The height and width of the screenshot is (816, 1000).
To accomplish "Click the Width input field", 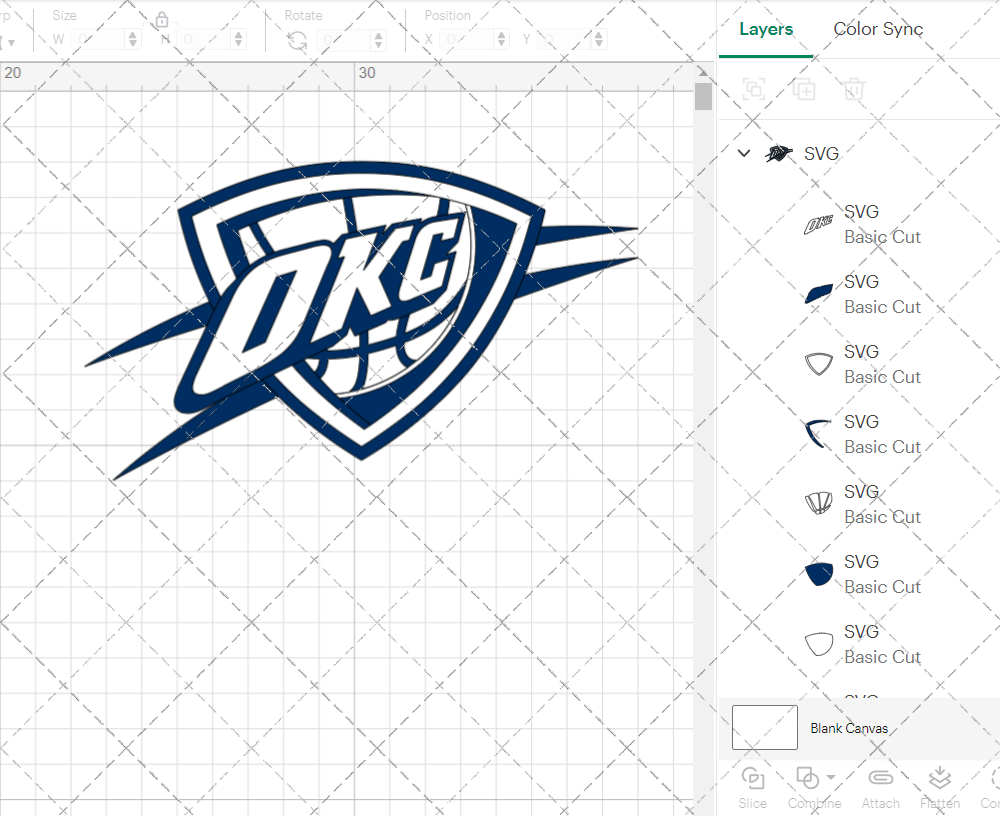I will click(99, 40).
